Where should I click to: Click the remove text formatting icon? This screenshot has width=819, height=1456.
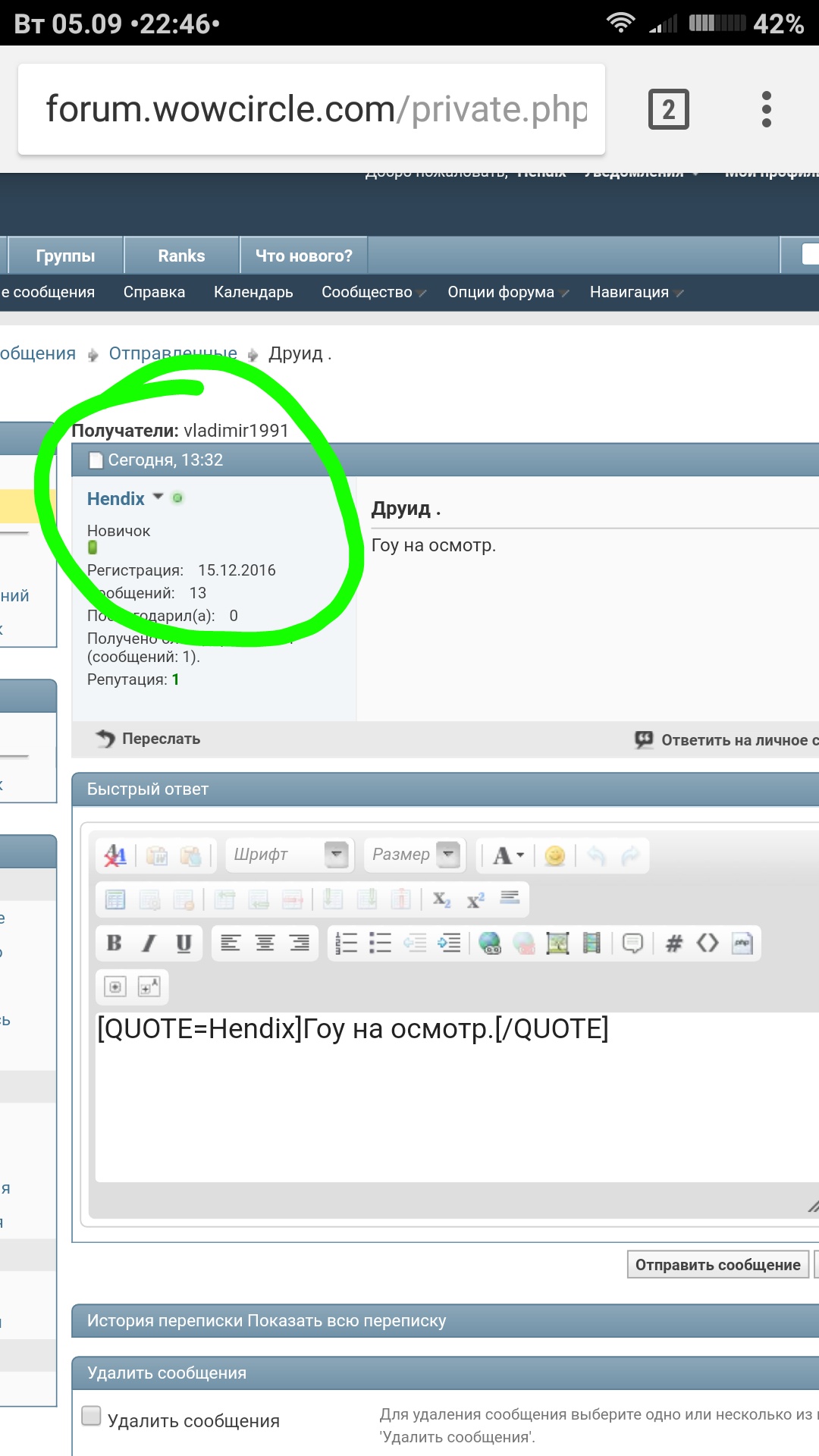[x=115, y=855]
